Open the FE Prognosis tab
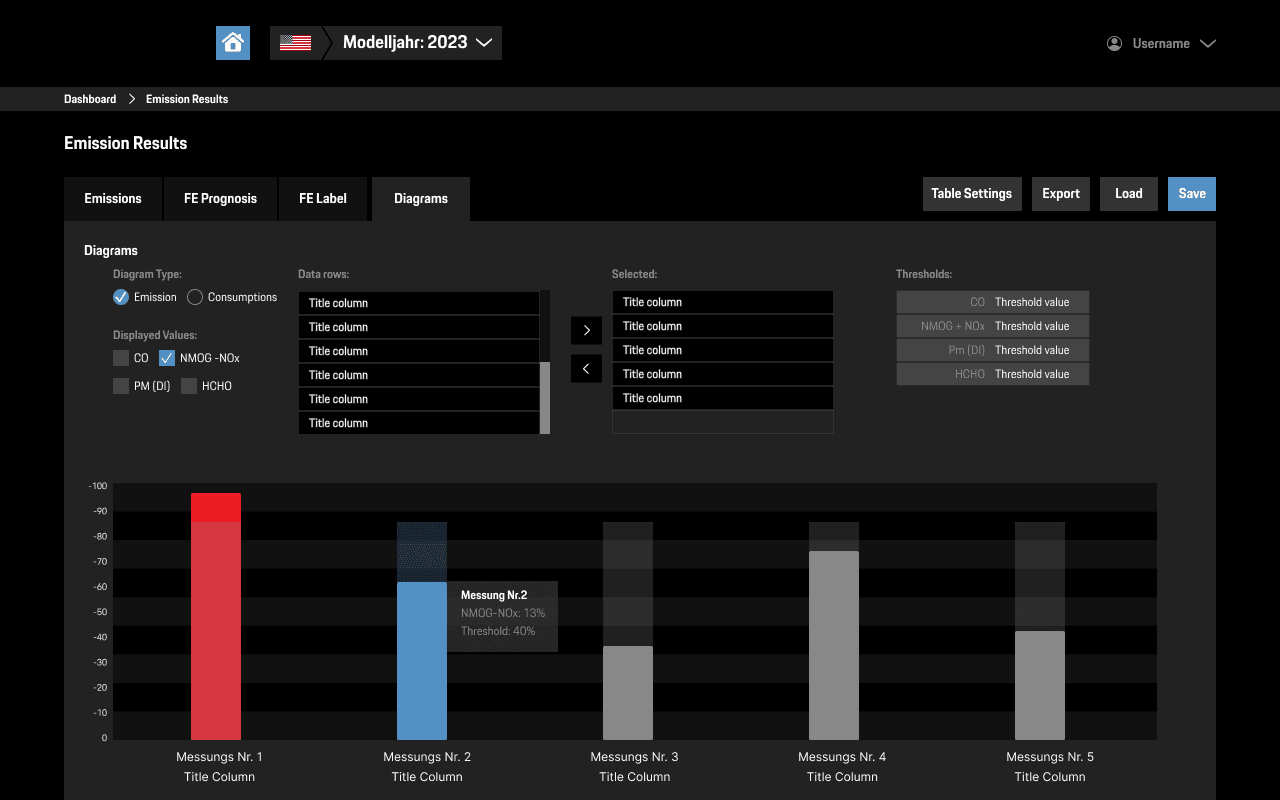The image size is (1280, 800). (x=220, y=199)
